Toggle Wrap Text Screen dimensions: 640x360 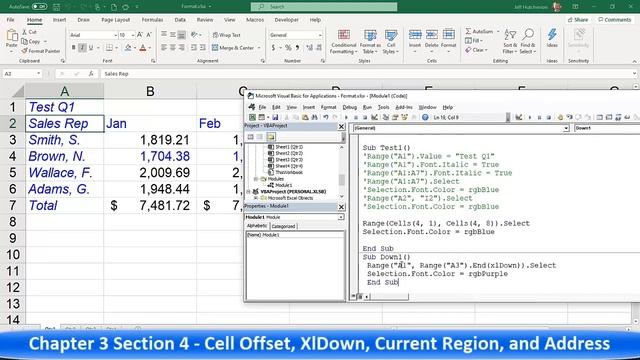coord(227,35)
